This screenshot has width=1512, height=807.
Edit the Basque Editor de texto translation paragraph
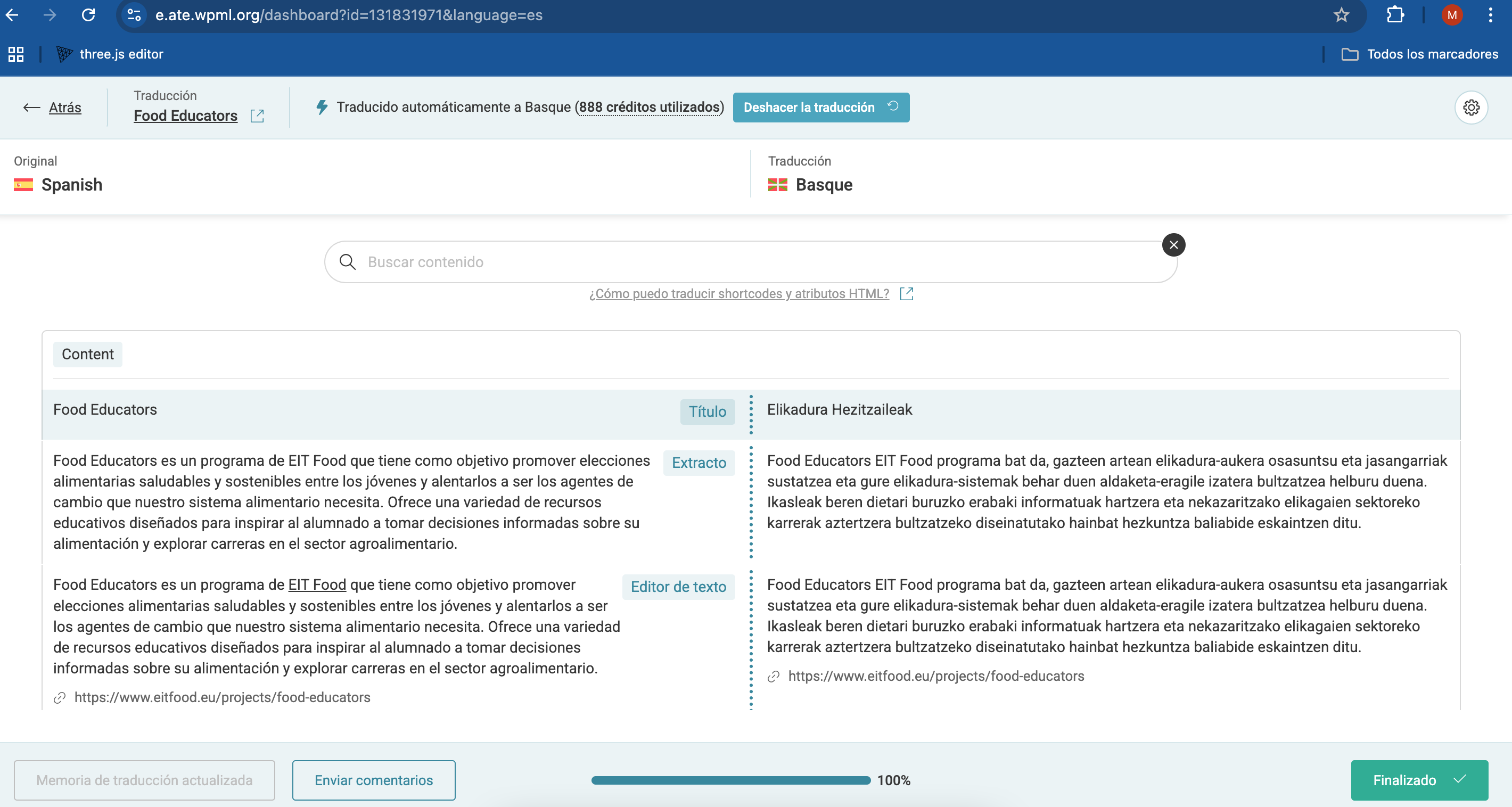pyautogui.click(x=1107, y=616)
